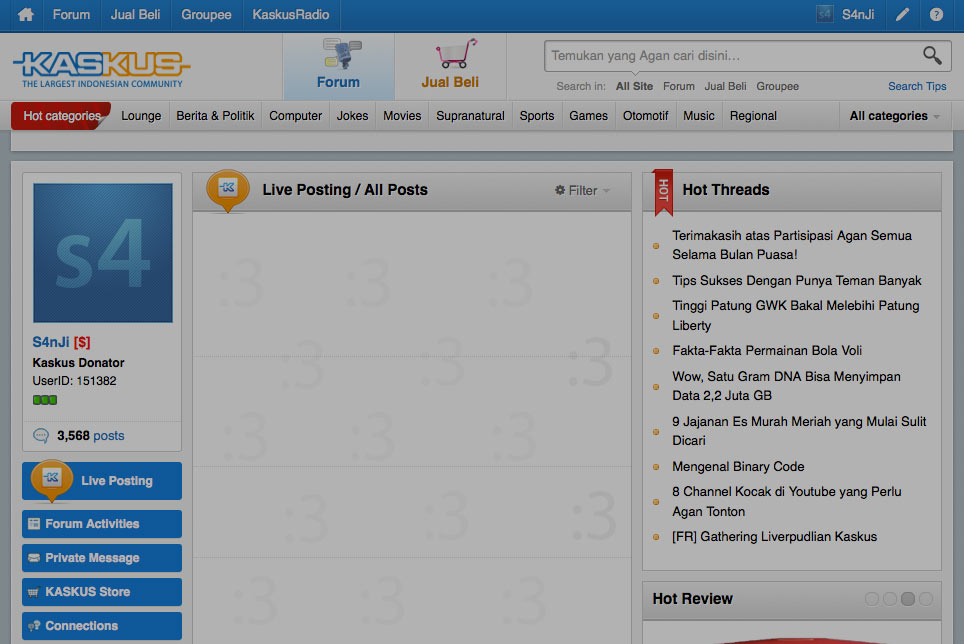Open the Movies category
Viewport: 964px width, 644px height.
(x=402, y=116)
